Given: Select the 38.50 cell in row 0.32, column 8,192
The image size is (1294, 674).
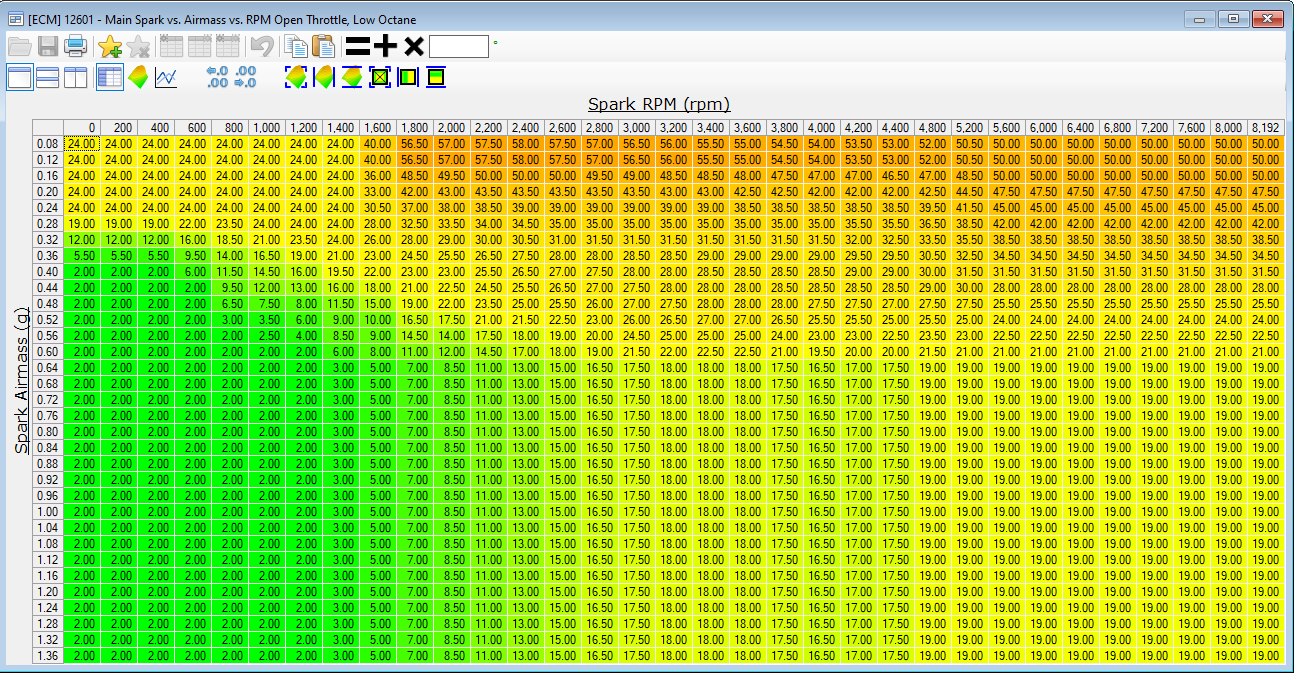Looking at the screenshot, I should coord(1265,239).
